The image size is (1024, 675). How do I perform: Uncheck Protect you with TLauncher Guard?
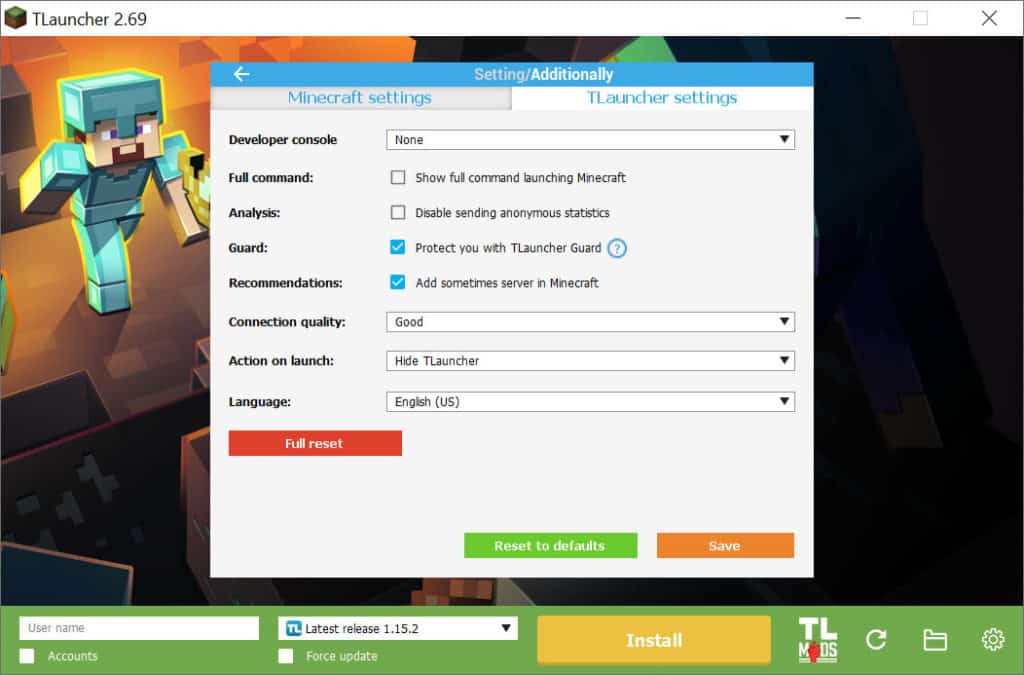[398, 247]
